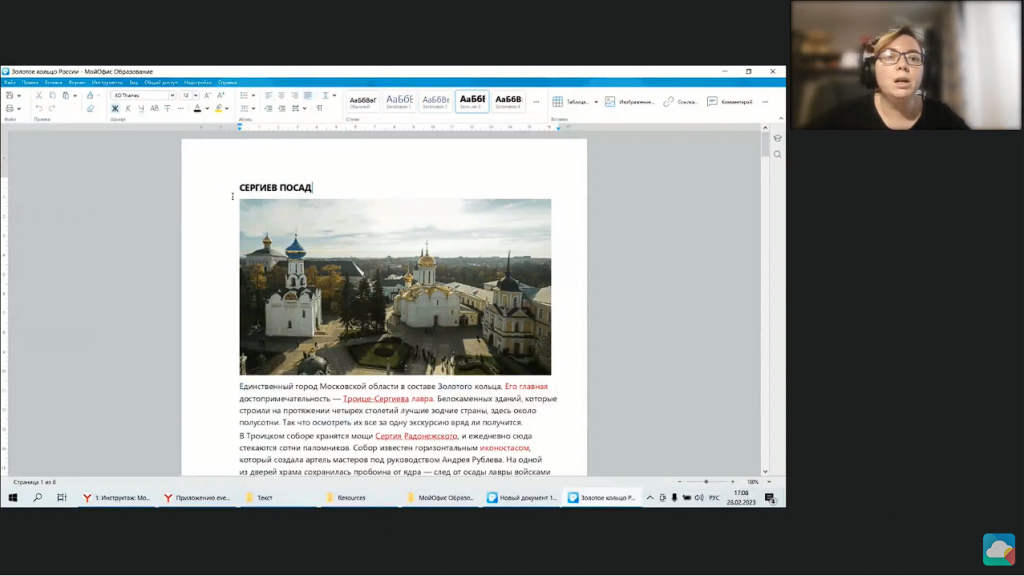The image size is (1024, 576).
Task: Apply the Заголовок 1 style
Action: click(399, 102)
